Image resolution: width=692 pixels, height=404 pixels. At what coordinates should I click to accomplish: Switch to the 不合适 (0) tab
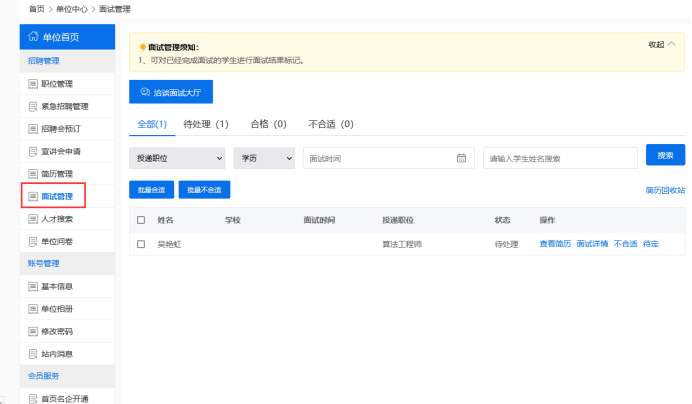(331, 124)
